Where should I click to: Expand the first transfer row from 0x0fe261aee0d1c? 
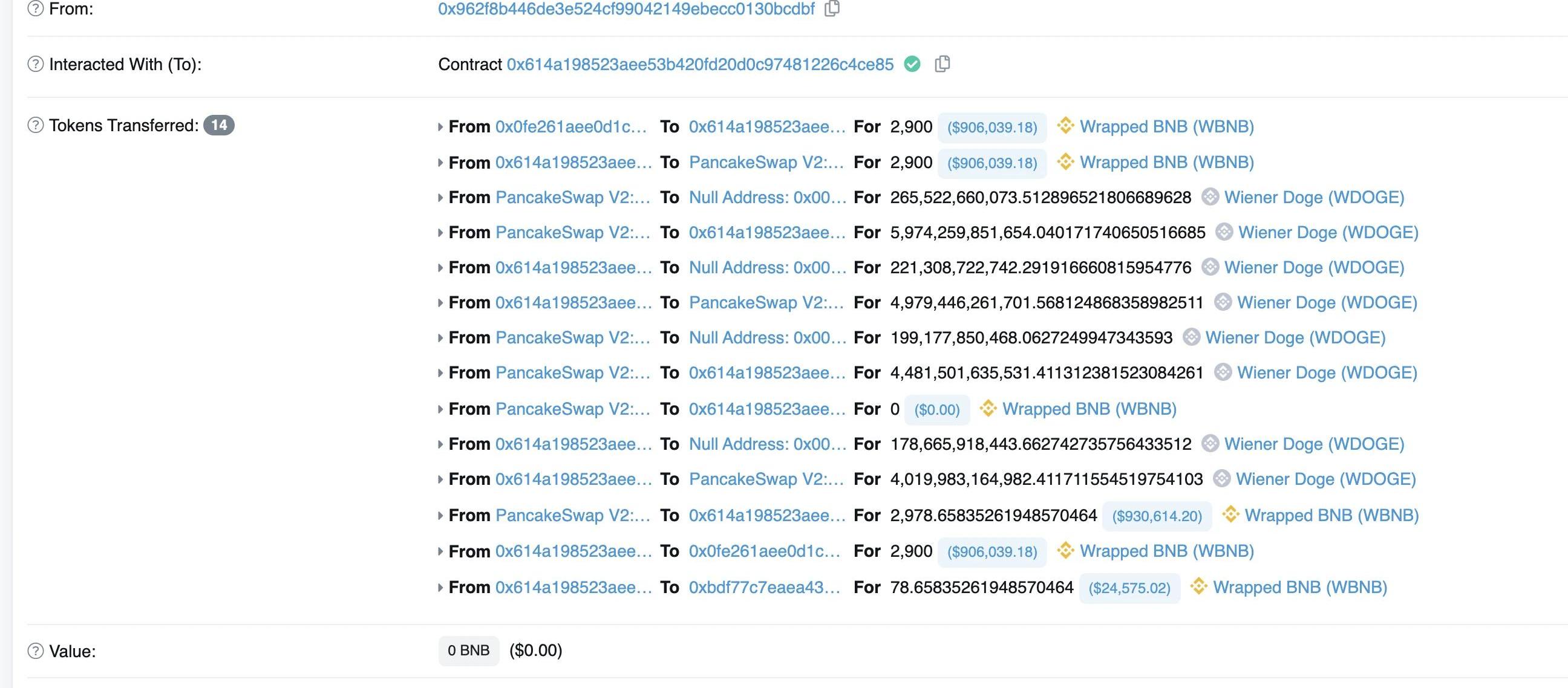click(440, 126)
